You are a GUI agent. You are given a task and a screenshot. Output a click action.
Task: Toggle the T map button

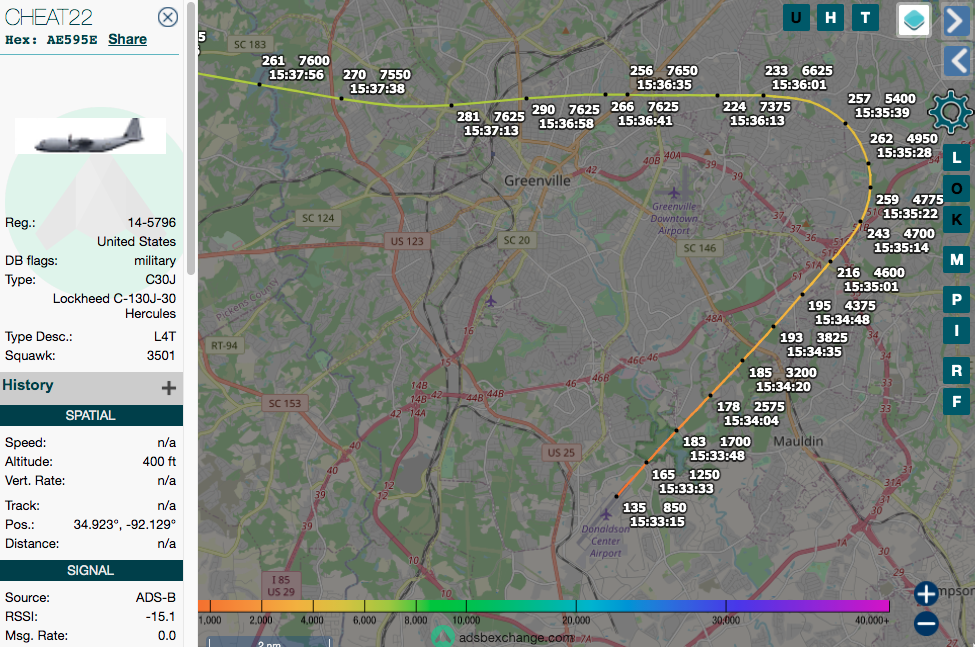[x=865, y=17]
